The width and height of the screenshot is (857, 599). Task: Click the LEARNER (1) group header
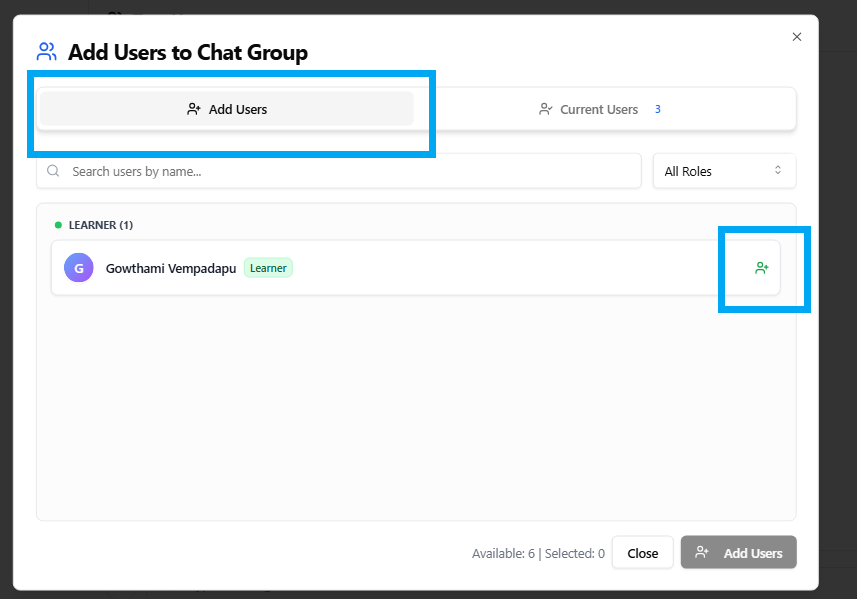click(100, 225)
